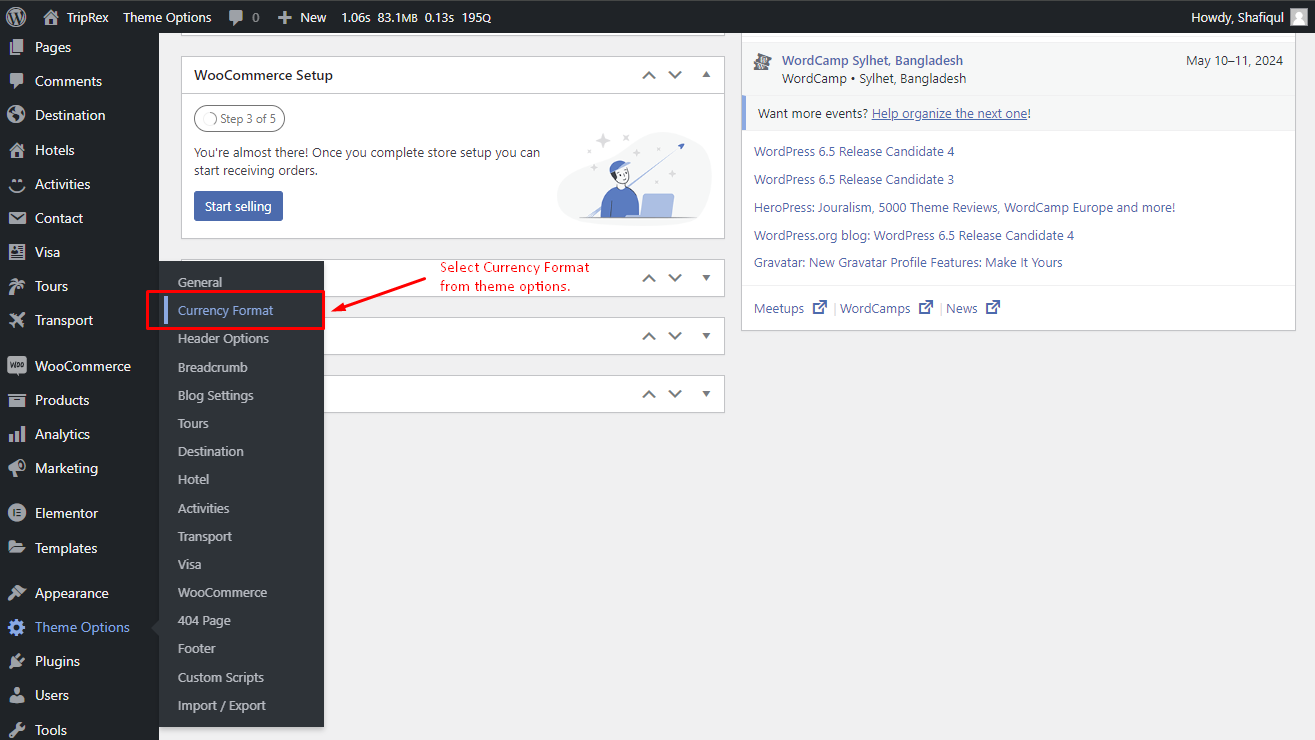This screenshot has width=1315, height=740.
Task: Toggle the widget panel beside Header Options submenu row
Action: [707, 336]
